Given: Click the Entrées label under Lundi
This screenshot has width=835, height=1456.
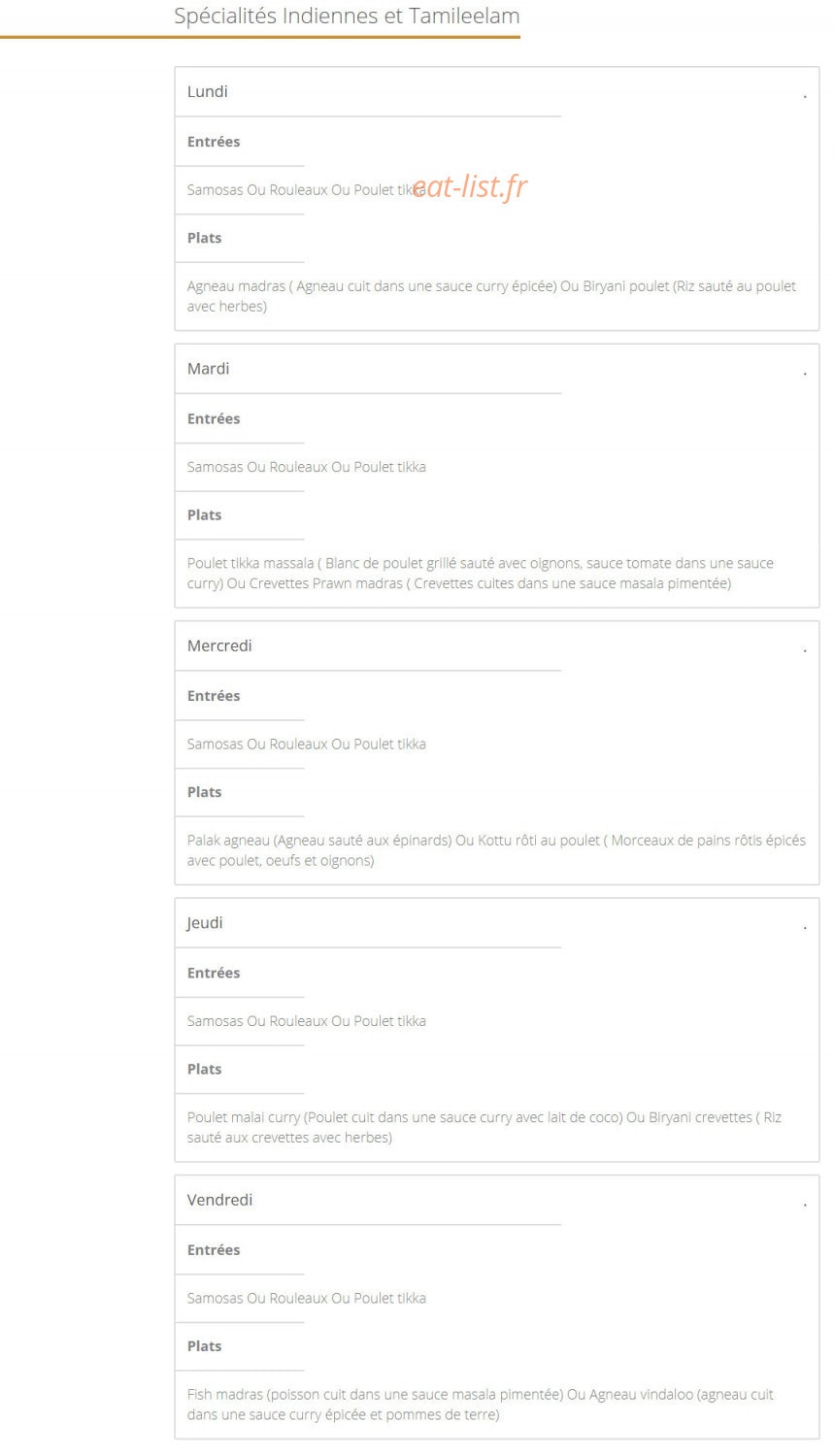Looking at the screenshot, I should click(214, 142).
